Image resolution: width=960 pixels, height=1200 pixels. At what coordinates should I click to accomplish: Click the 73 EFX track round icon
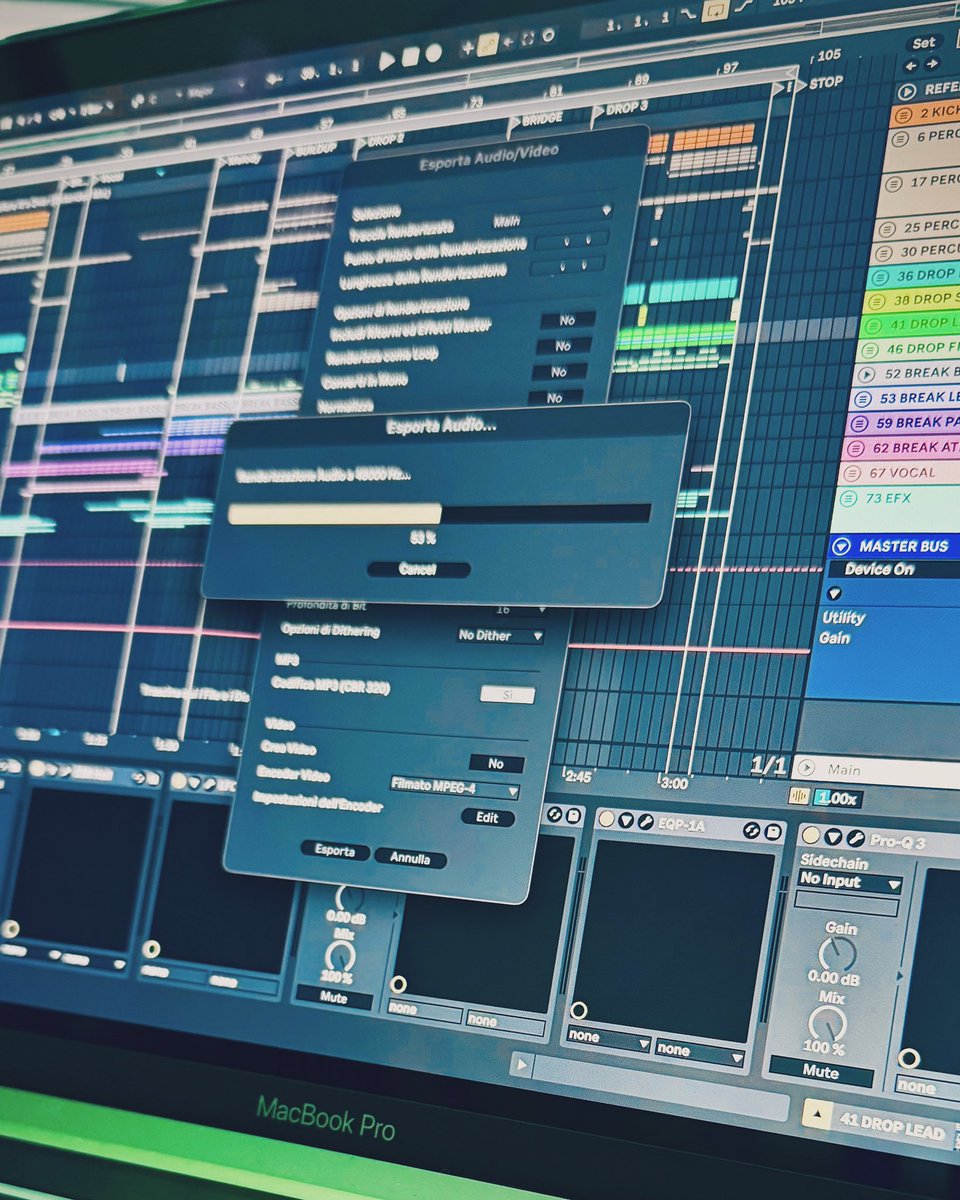[x=849, y=498]
